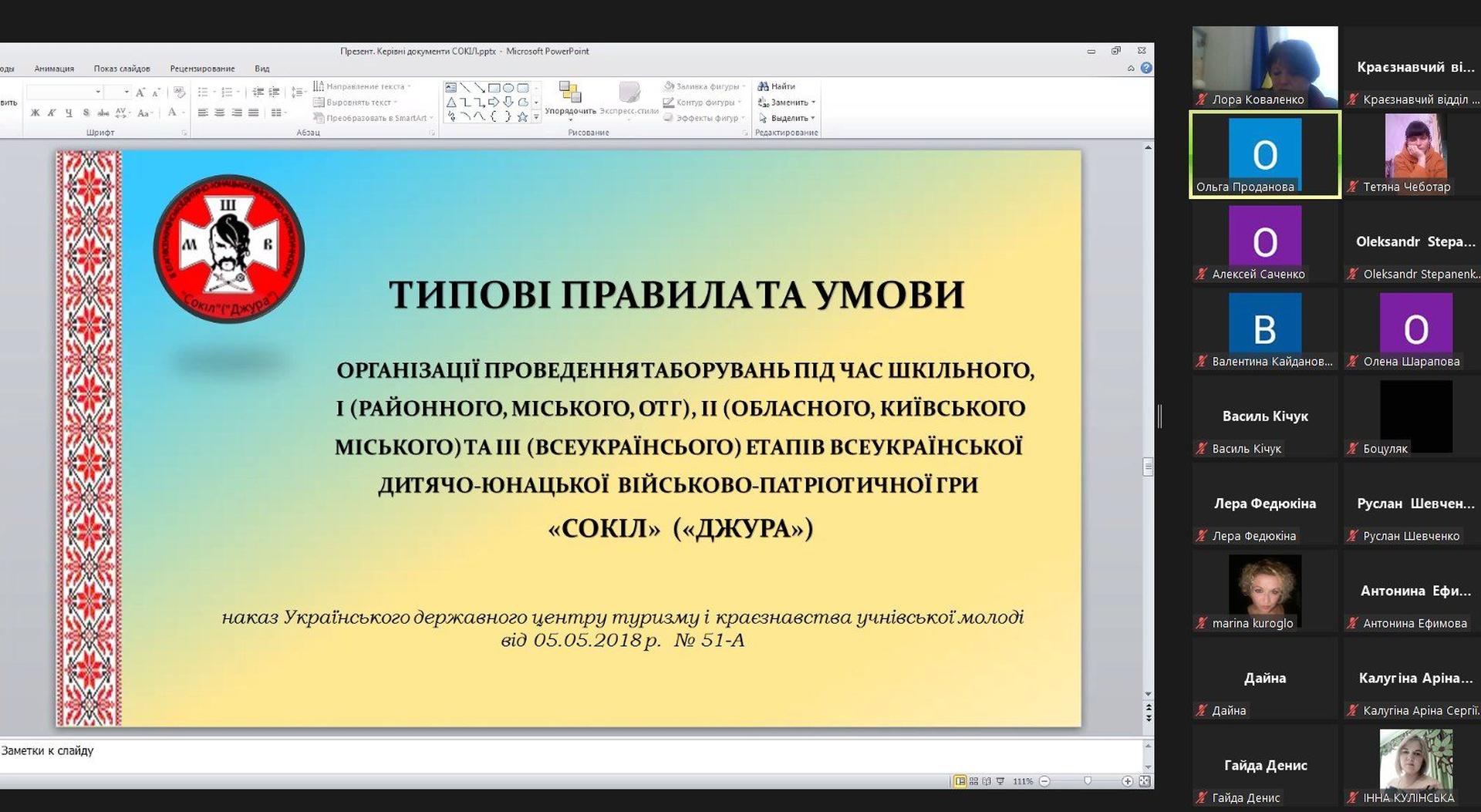Open Drawing (Рисование) dialog launcher

pyautogui.click(x=745, y=133)
